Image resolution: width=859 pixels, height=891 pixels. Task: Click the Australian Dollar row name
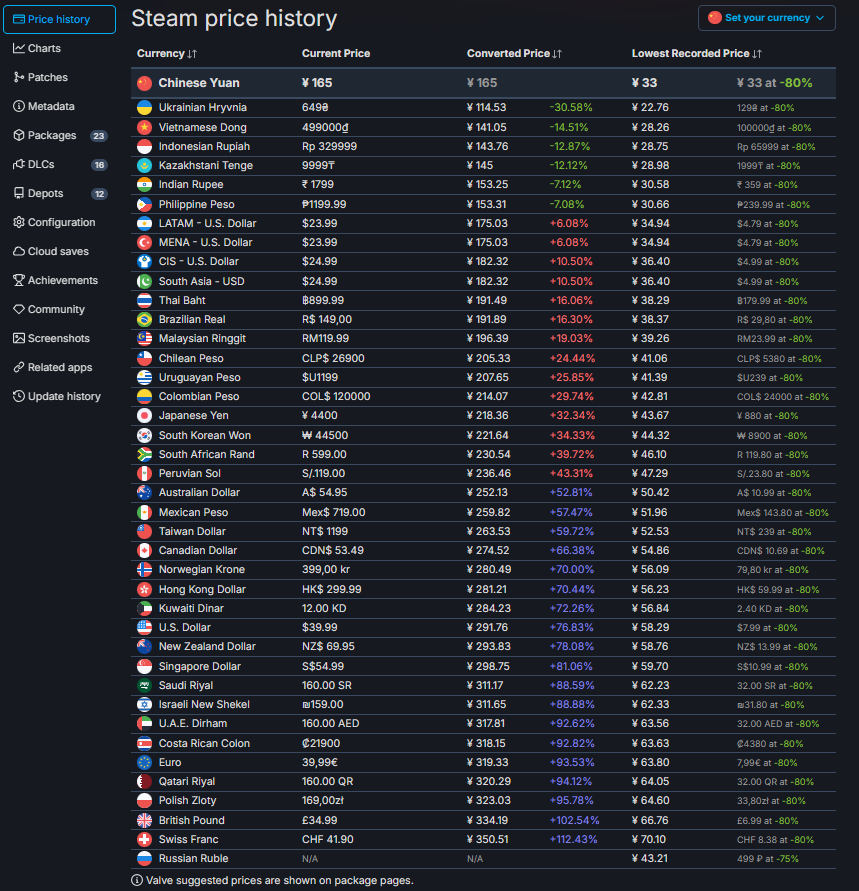199,493
